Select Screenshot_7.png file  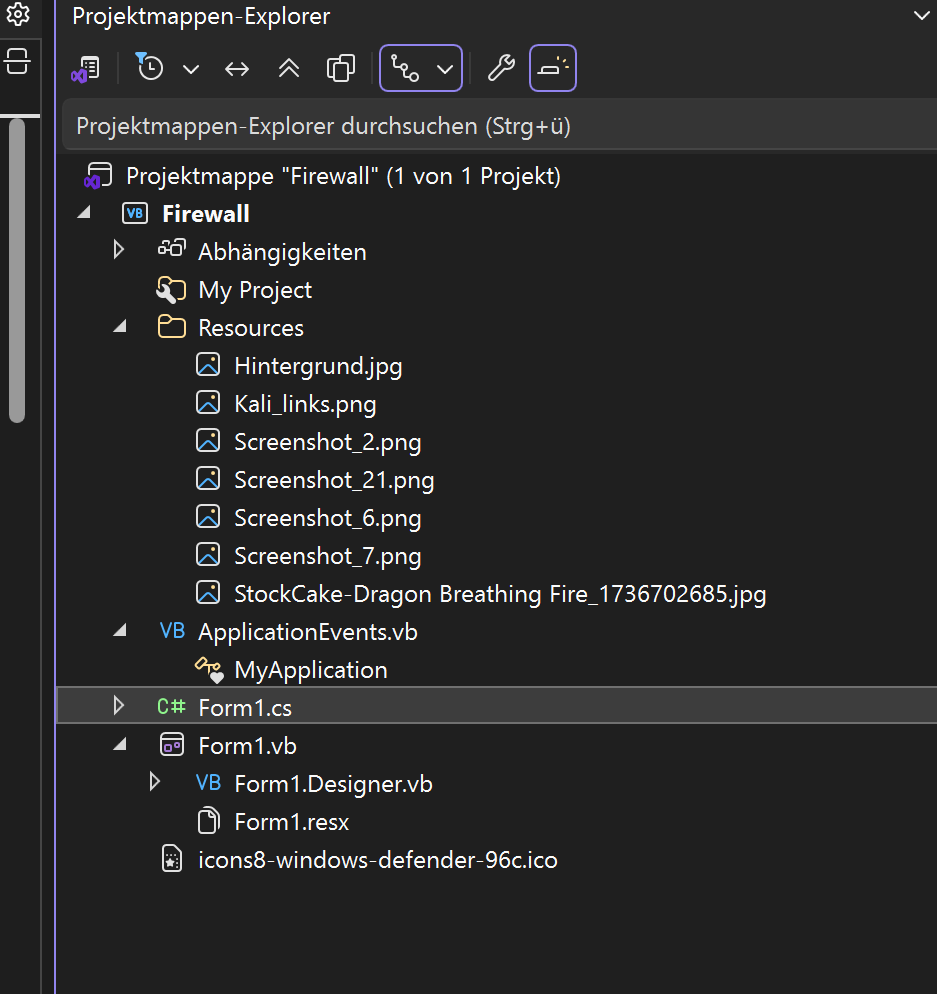(x=328, y=557)
